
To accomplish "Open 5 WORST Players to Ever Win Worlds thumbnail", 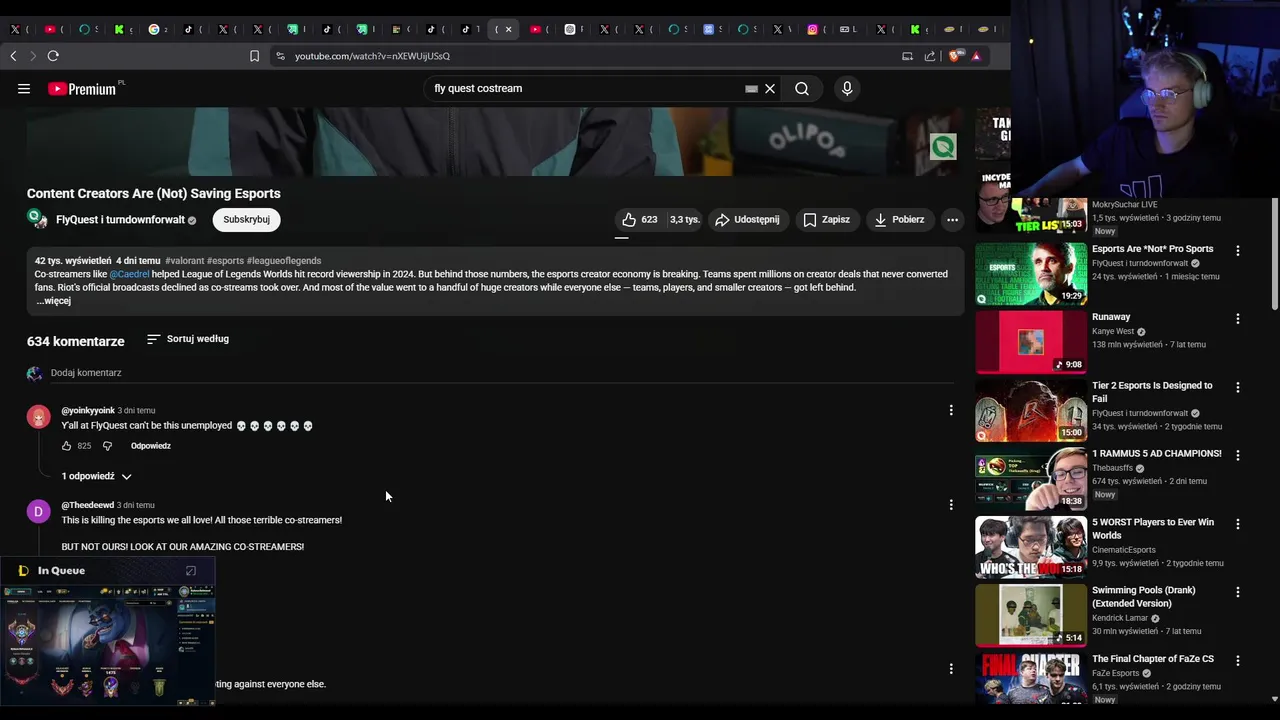I will point(1031,547).
